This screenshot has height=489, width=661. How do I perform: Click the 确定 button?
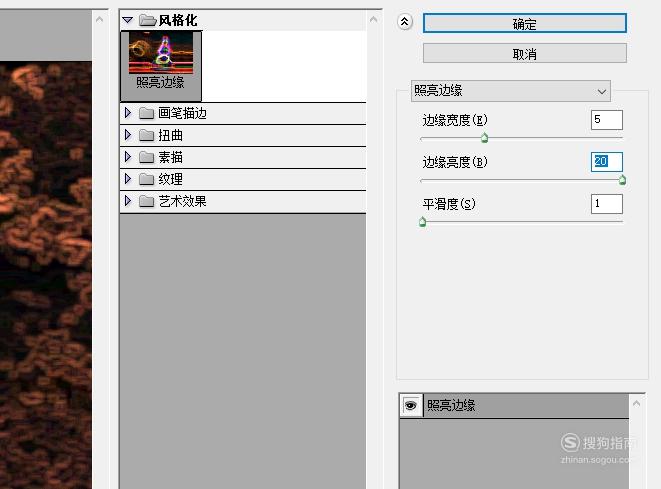pyautogui.click(x=524, y=23)
